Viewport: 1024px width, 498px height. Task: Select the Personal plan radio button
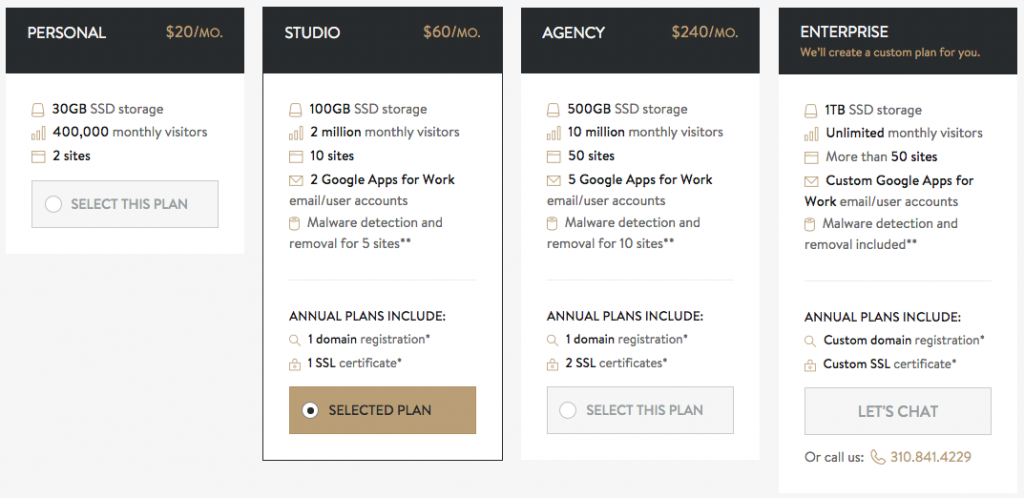click(x=54, y=204)
